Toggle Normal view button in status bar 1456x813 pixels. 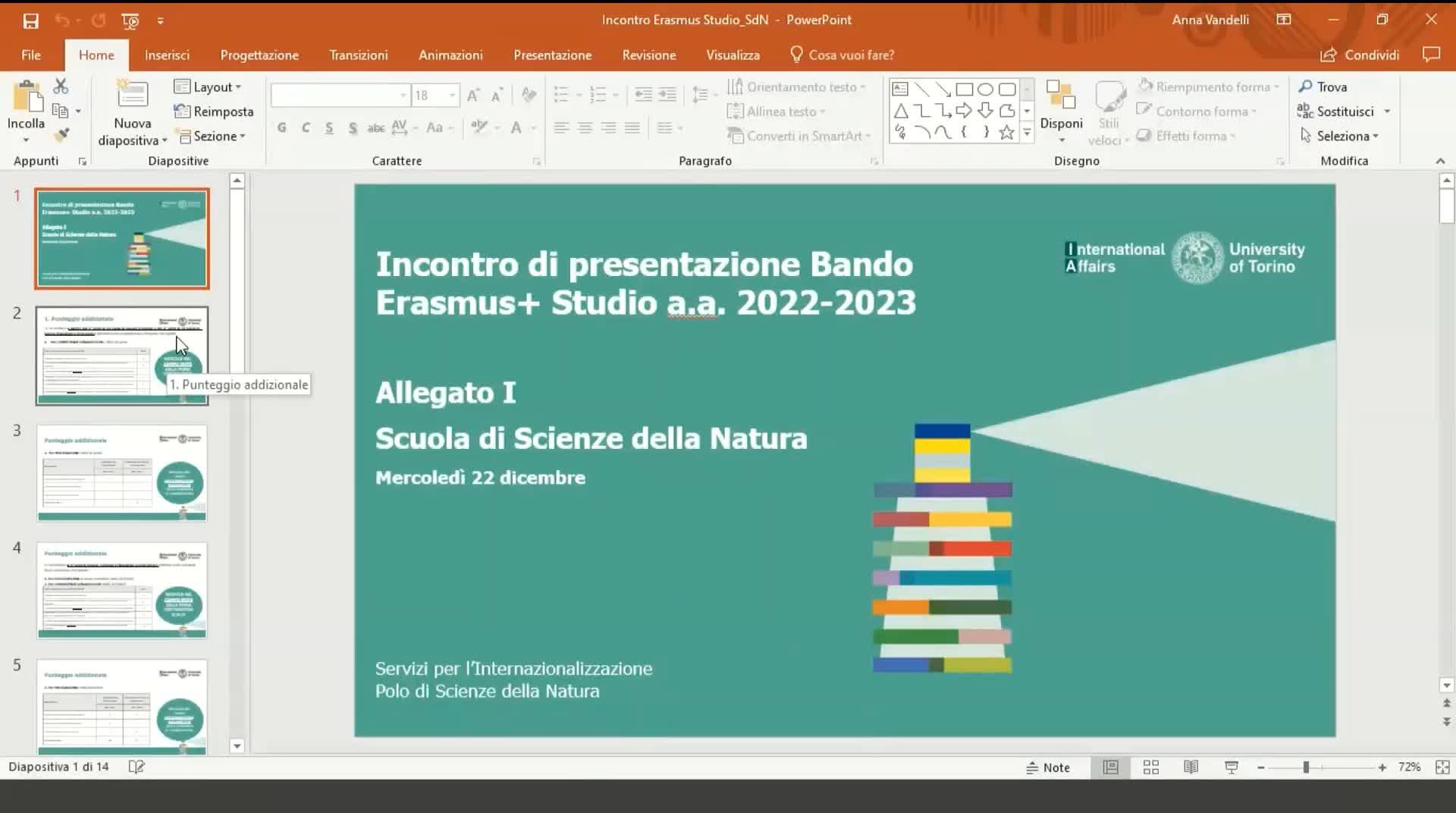(1111, 767)
